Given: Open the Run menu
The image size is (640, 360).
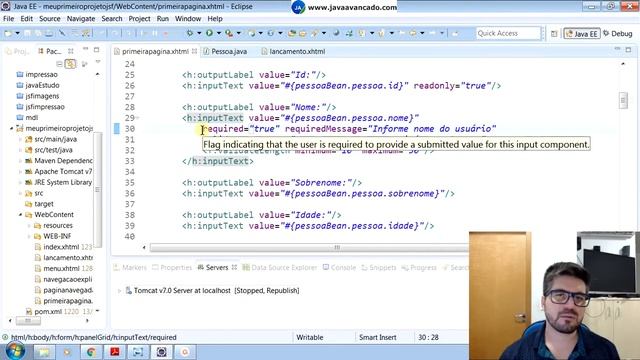Looking at the screenshot, I should pyautogui.click(x=162, y=19).
